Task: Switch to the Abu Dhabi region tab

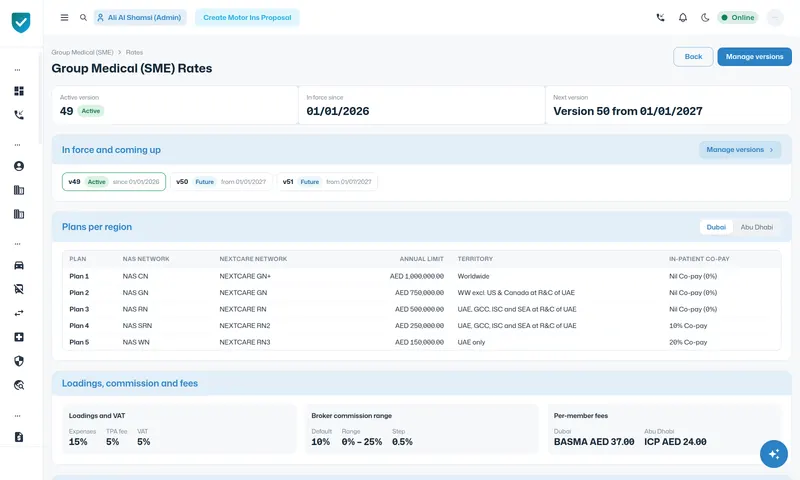Action: (756, 227)
